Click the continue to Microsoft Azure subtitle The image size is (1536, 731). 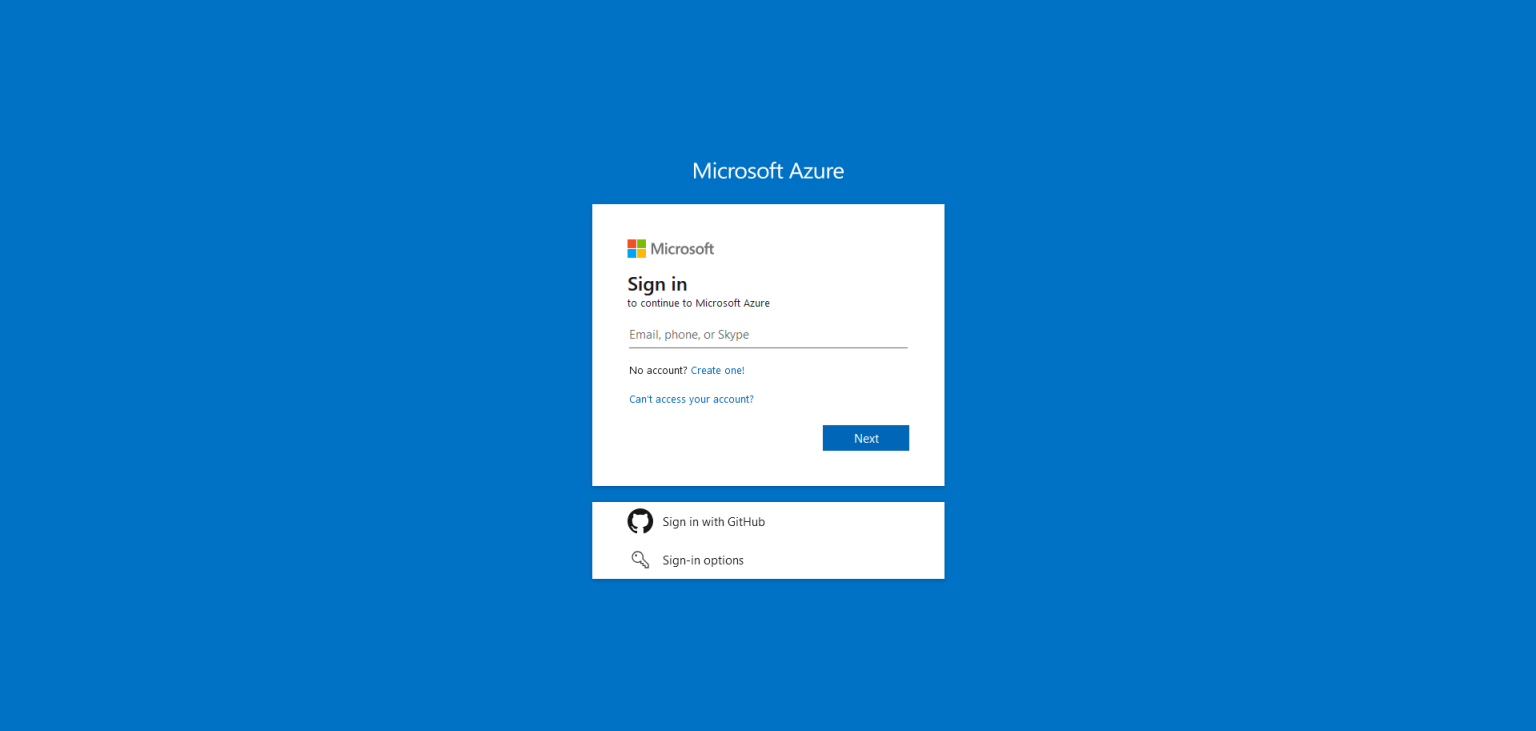coord(698,303)
